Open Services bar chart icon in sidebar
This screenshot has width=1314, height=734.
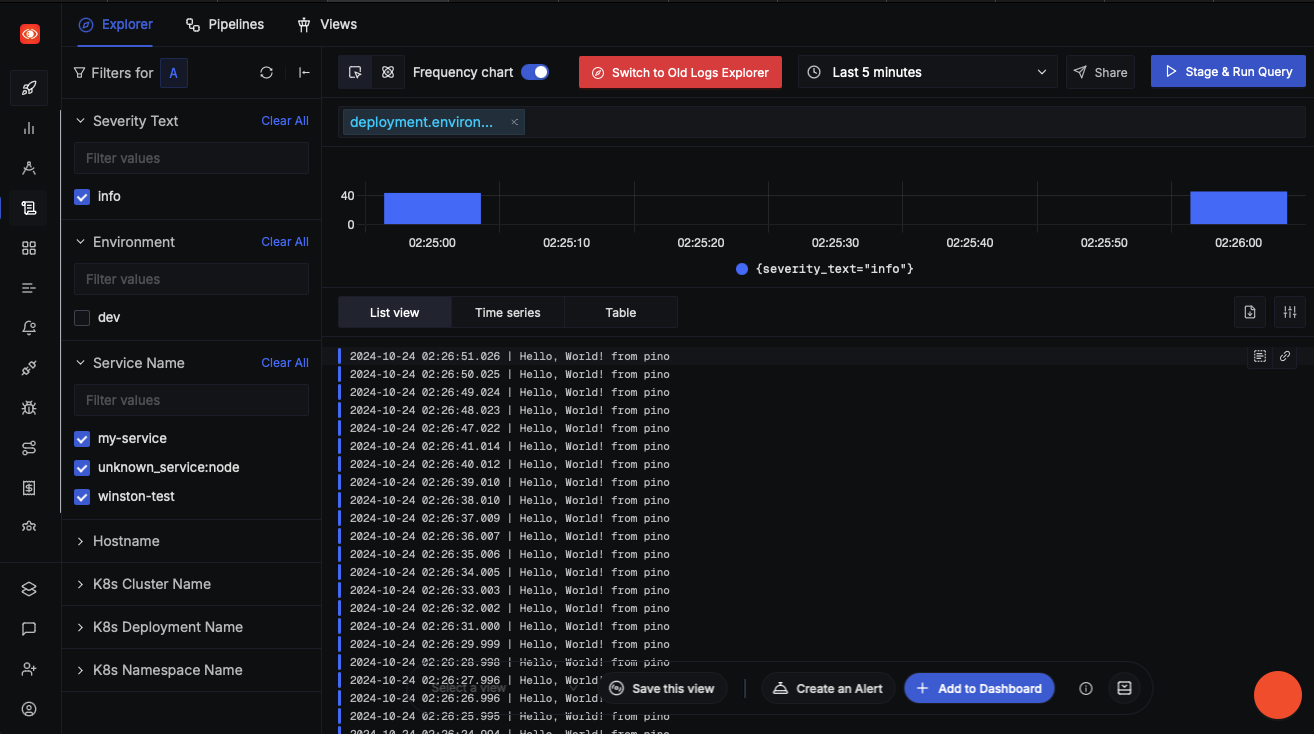[29, 128]
